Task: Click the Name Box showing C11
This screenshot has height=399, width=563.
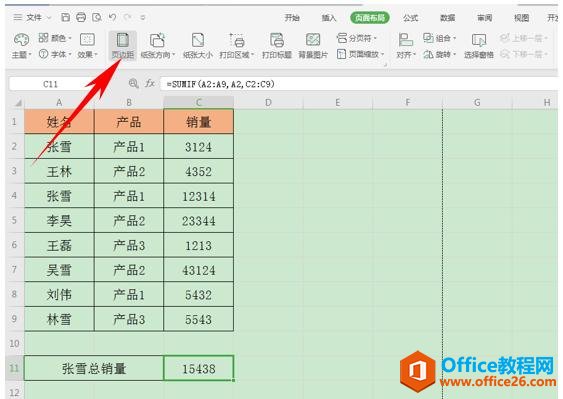Action: click(50, 84)
